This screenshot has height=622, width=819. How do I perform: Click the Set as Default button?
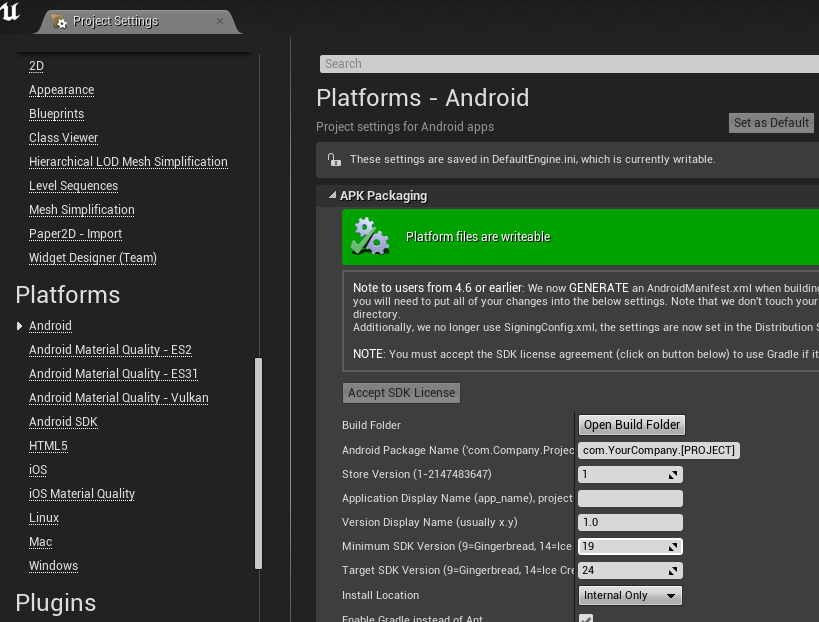tap(771, 123)
